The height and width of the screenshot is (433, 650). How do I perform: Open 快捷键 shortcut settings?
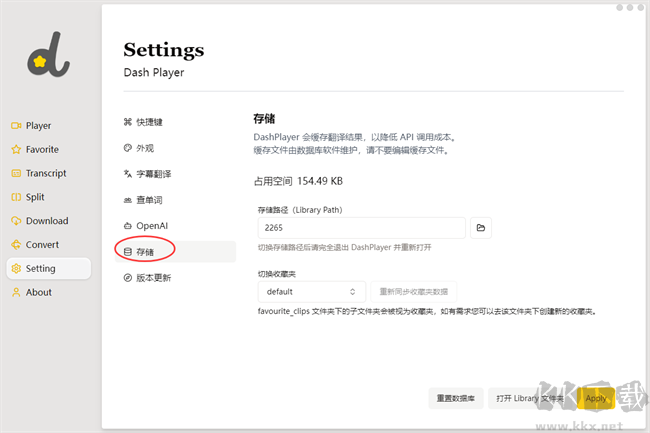pyautogui.click(x=175, y=122)
